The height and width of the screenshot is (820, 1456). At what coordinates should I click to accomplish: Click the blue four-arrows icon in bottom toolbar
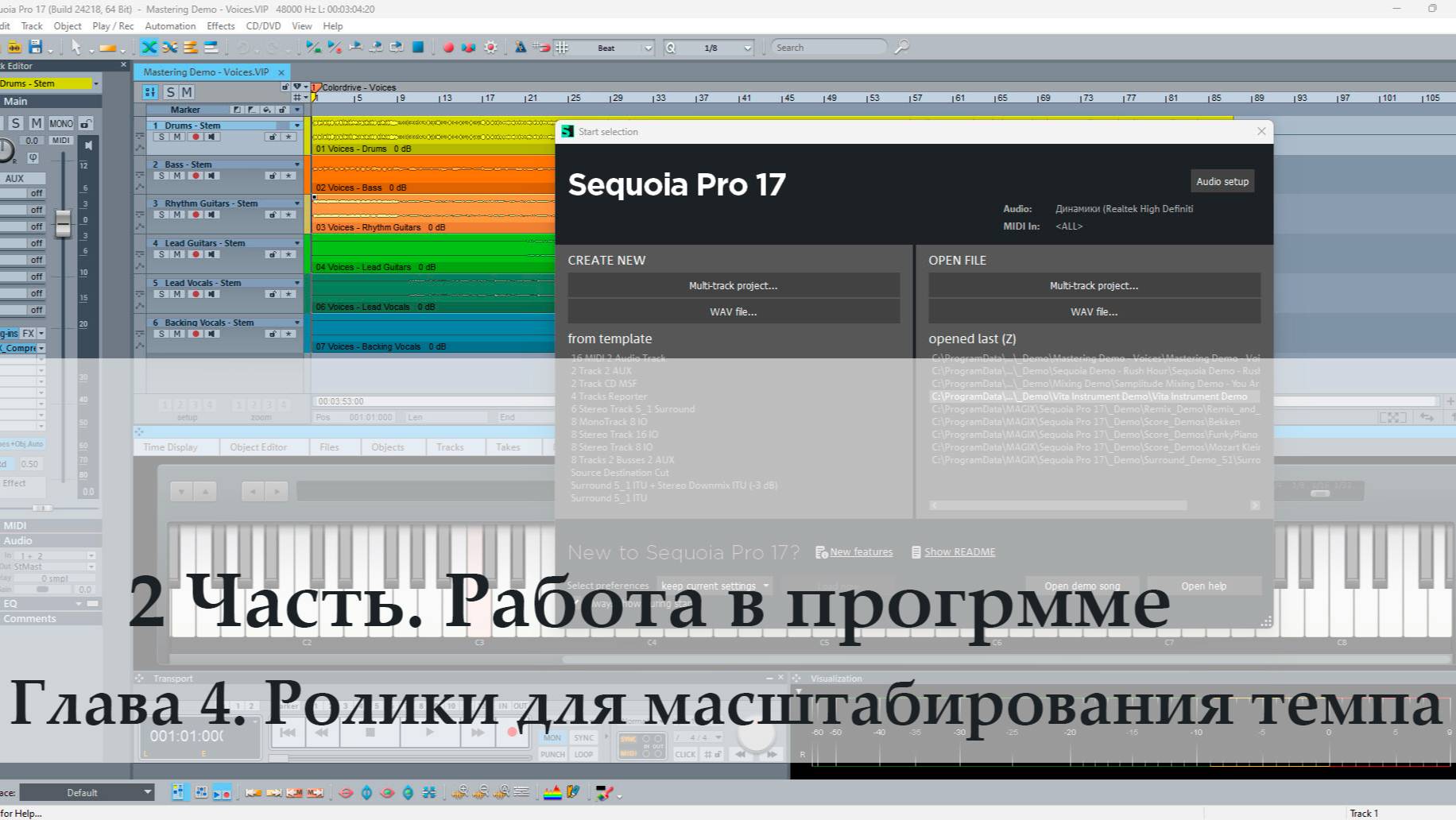click(429, 792)
